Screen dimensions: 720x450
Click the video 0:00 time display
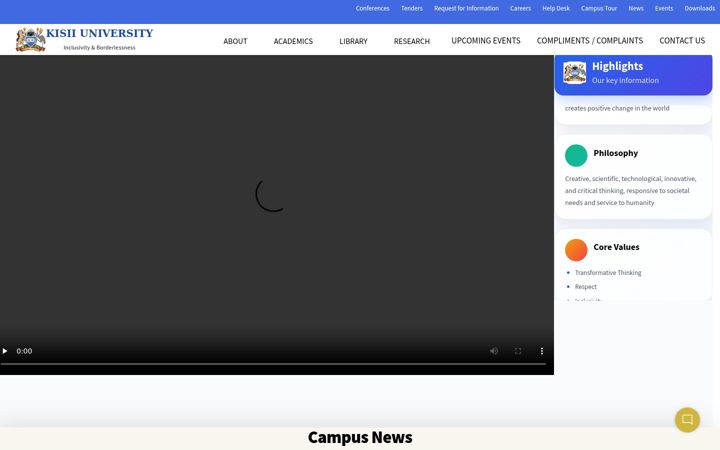click(x=24, y=351)
